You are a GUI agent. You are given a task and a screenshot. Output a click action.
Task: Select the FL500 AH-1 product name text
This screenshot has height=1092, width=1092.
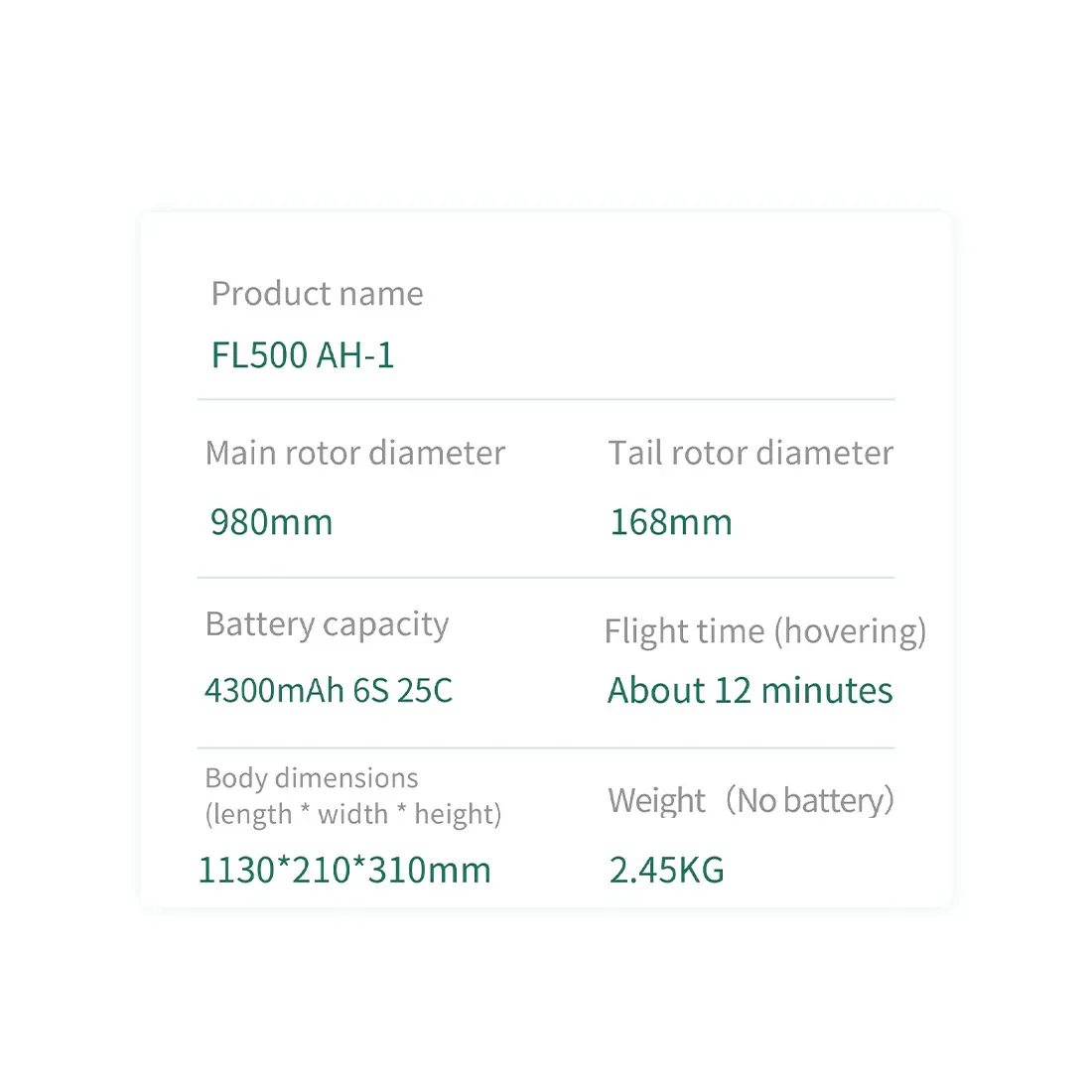point(302,355)
